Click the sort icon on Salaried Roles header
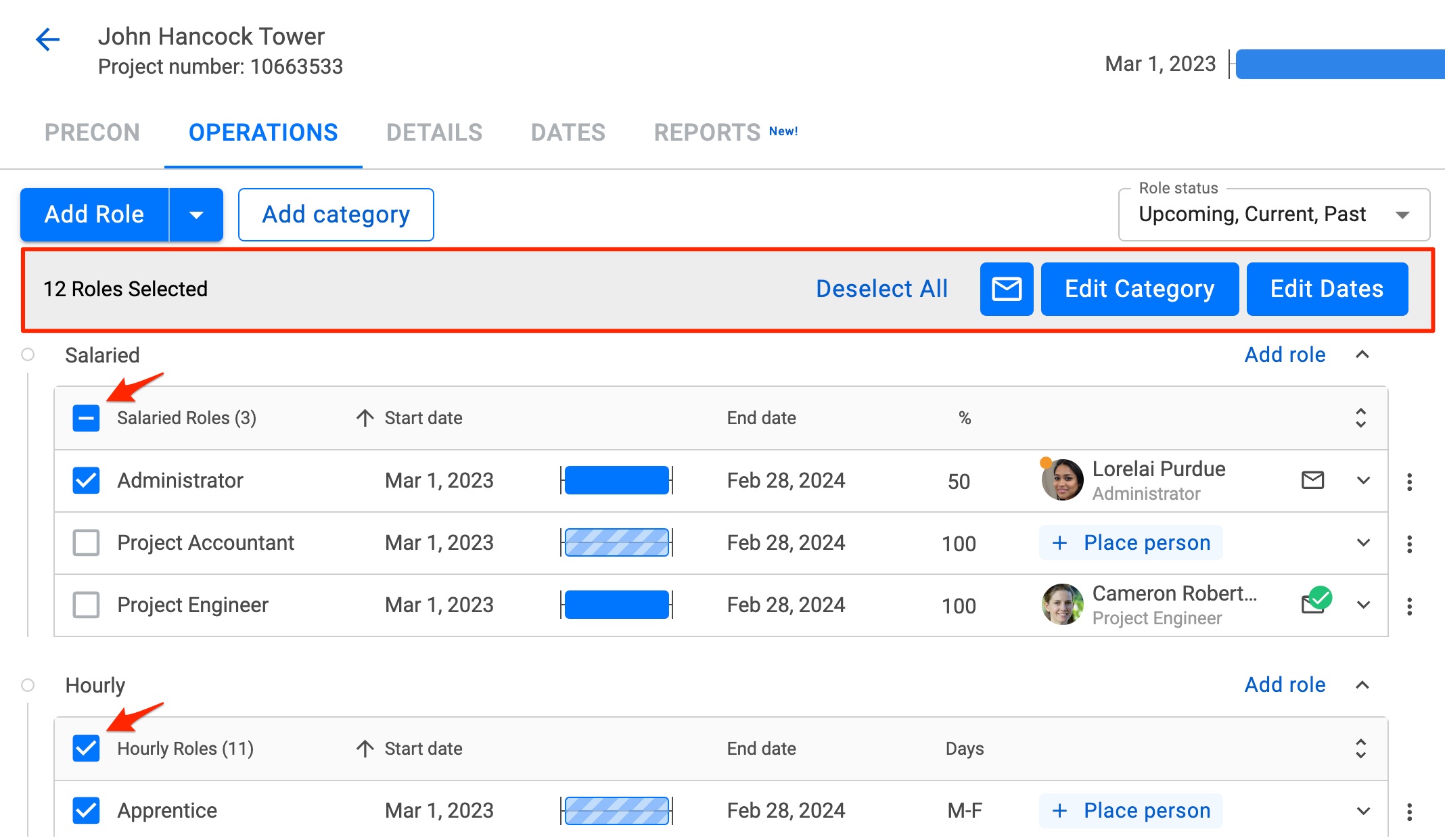This screenshot has height=840, width=1445. tap(1361, 418)
